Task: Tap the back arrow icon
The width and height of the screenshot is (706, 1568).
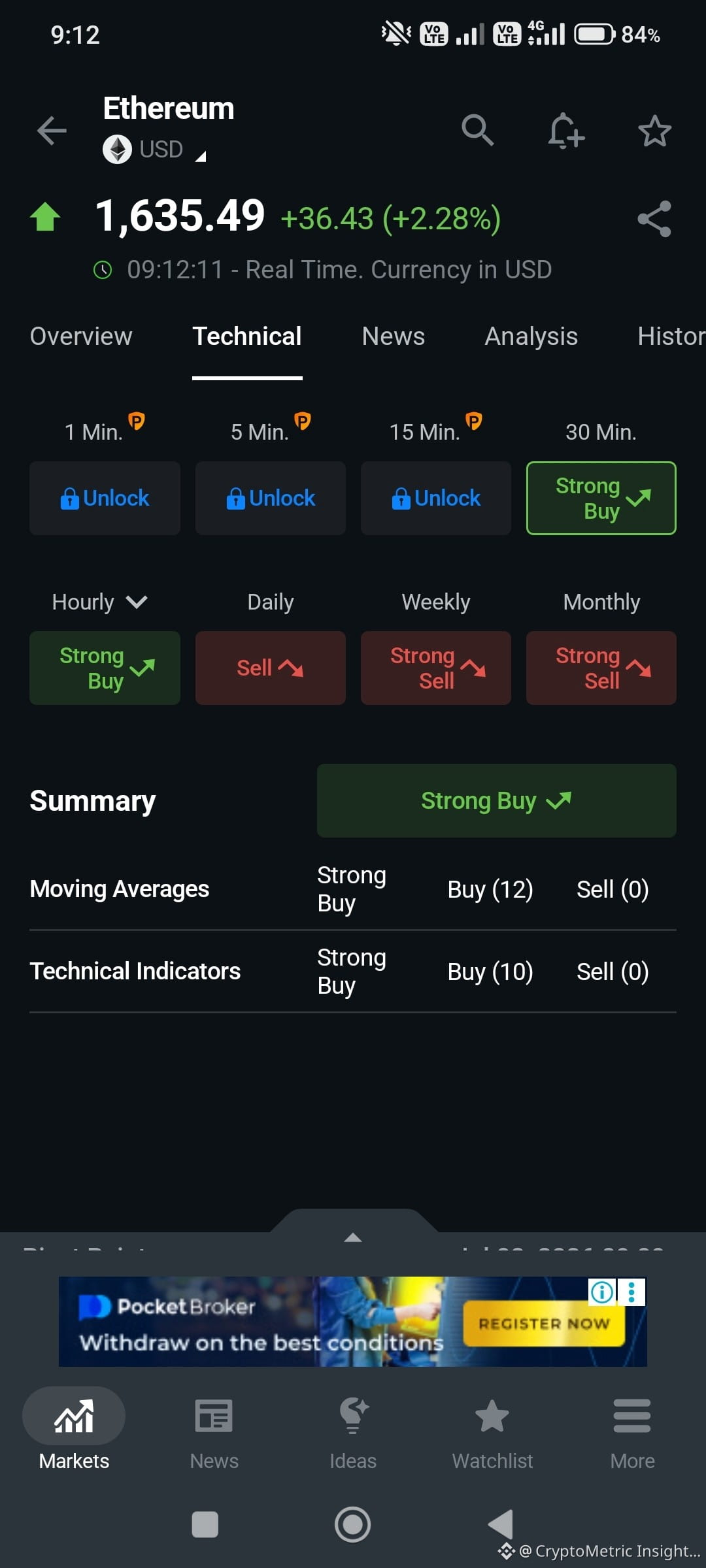Action: [52, 131]
